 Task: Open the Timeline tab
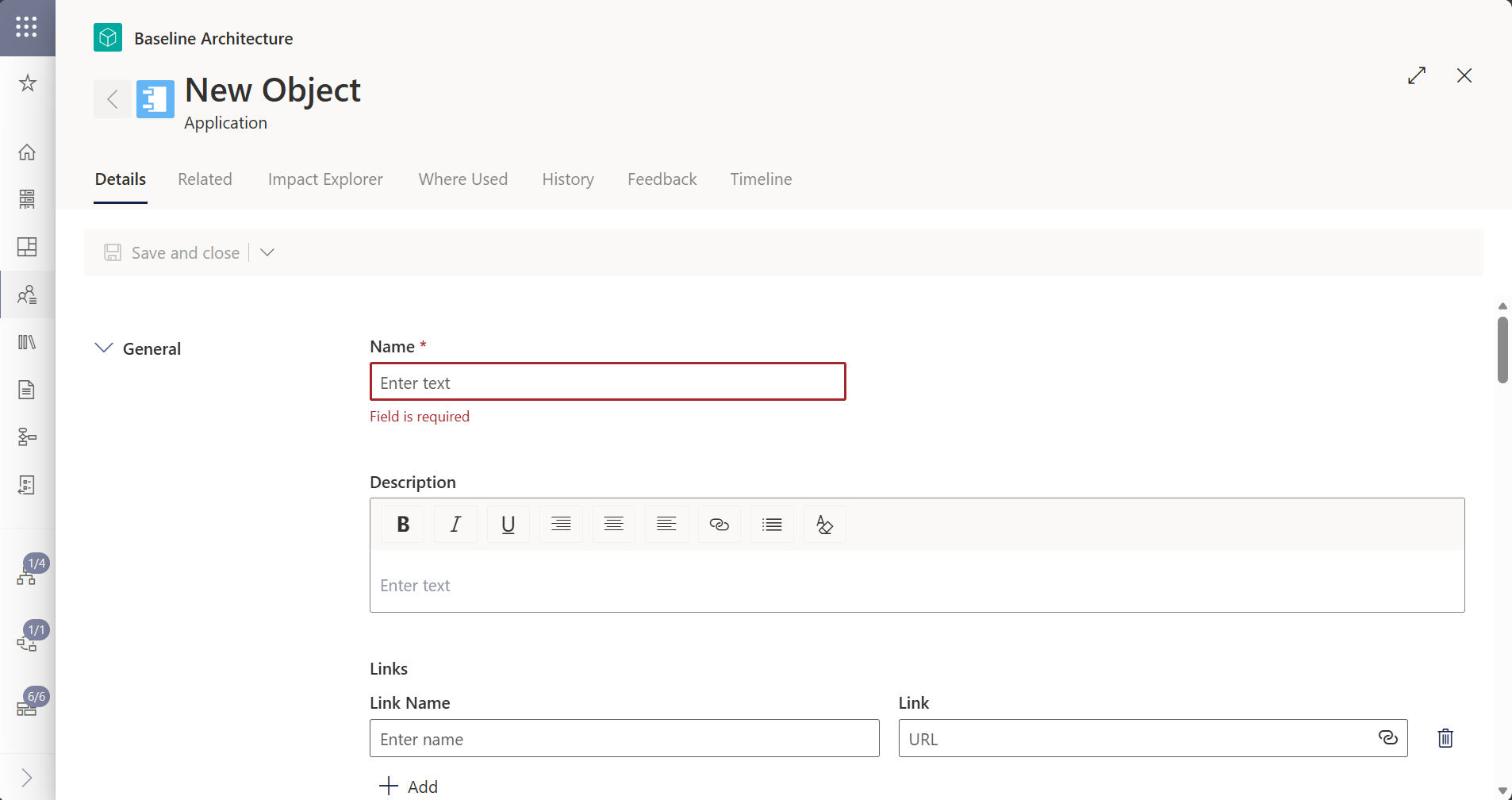coord(761,179)
